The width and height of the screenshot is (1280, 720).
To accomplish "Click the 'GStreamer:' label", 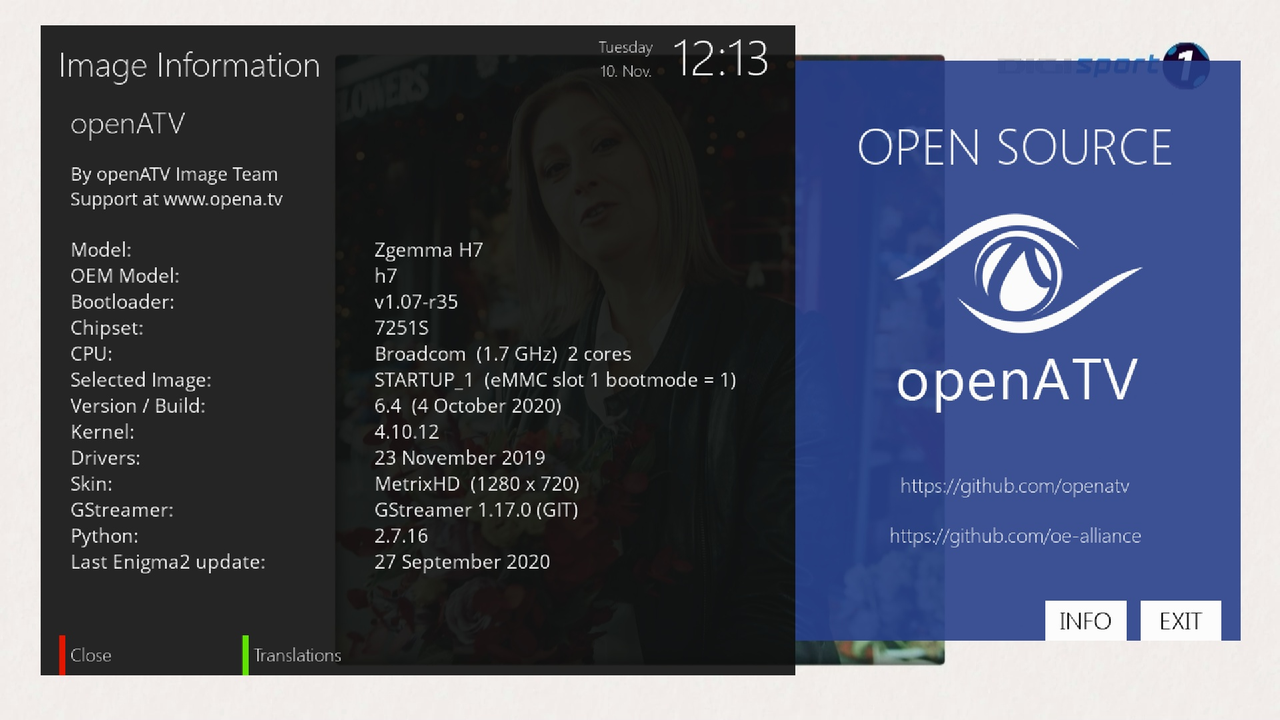I will (x=122, y=510).
